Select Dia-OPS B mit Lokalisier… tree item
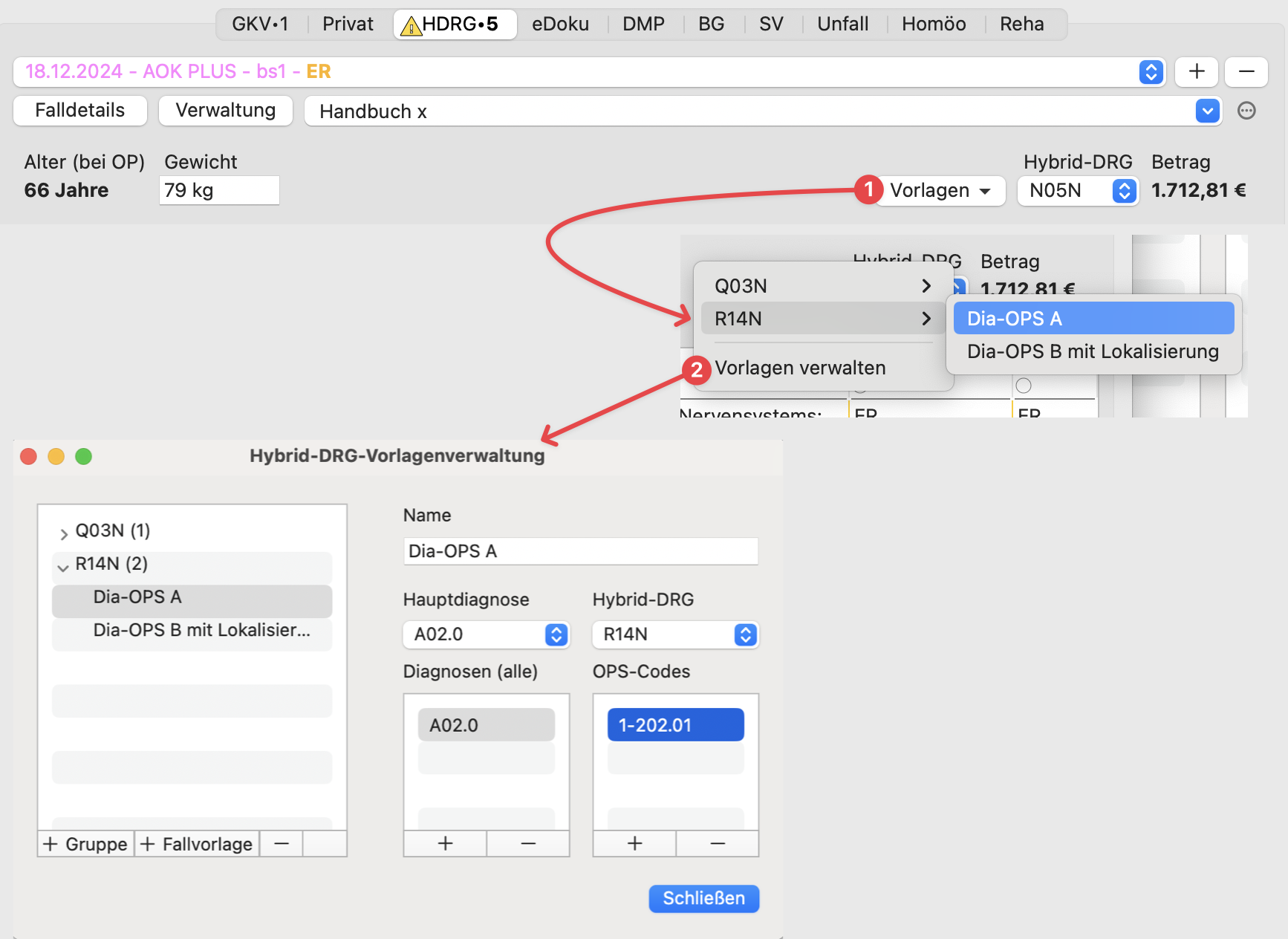This screenshot has width=1288, height=939. 192,634
